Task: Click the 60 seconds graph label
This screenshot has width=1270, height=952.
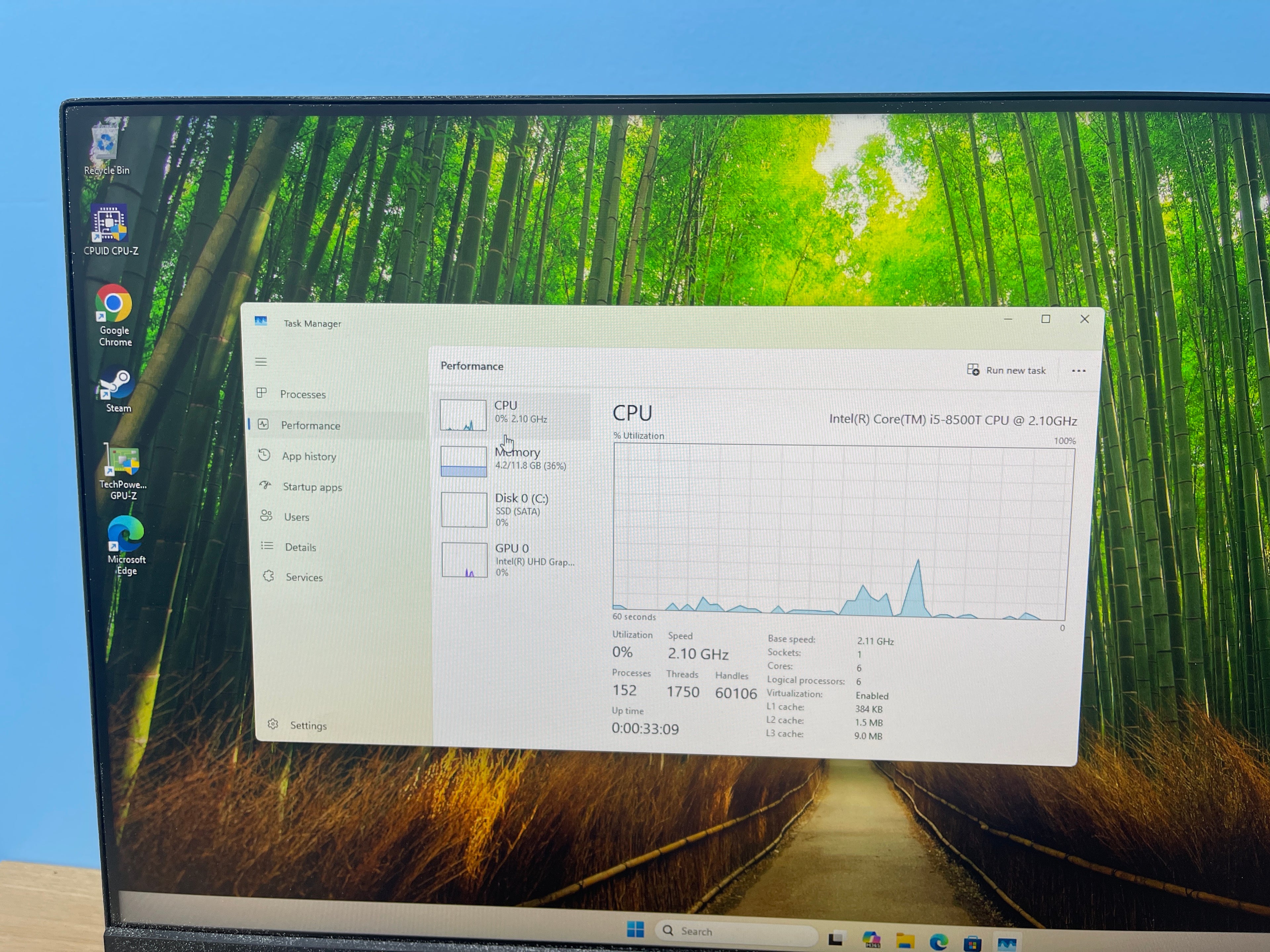Action: click(x=634, y=617)
